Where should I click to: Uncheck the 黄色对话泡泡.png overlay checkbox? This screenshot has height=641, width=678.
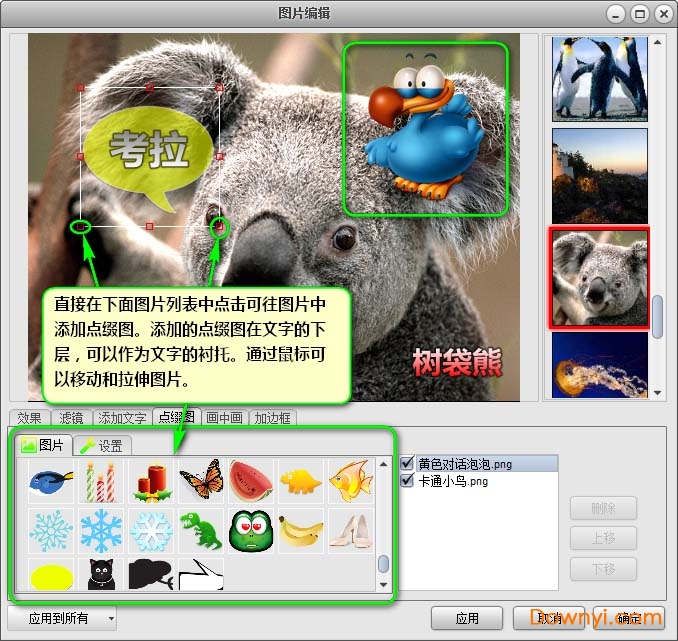click(x=407, y=464)
